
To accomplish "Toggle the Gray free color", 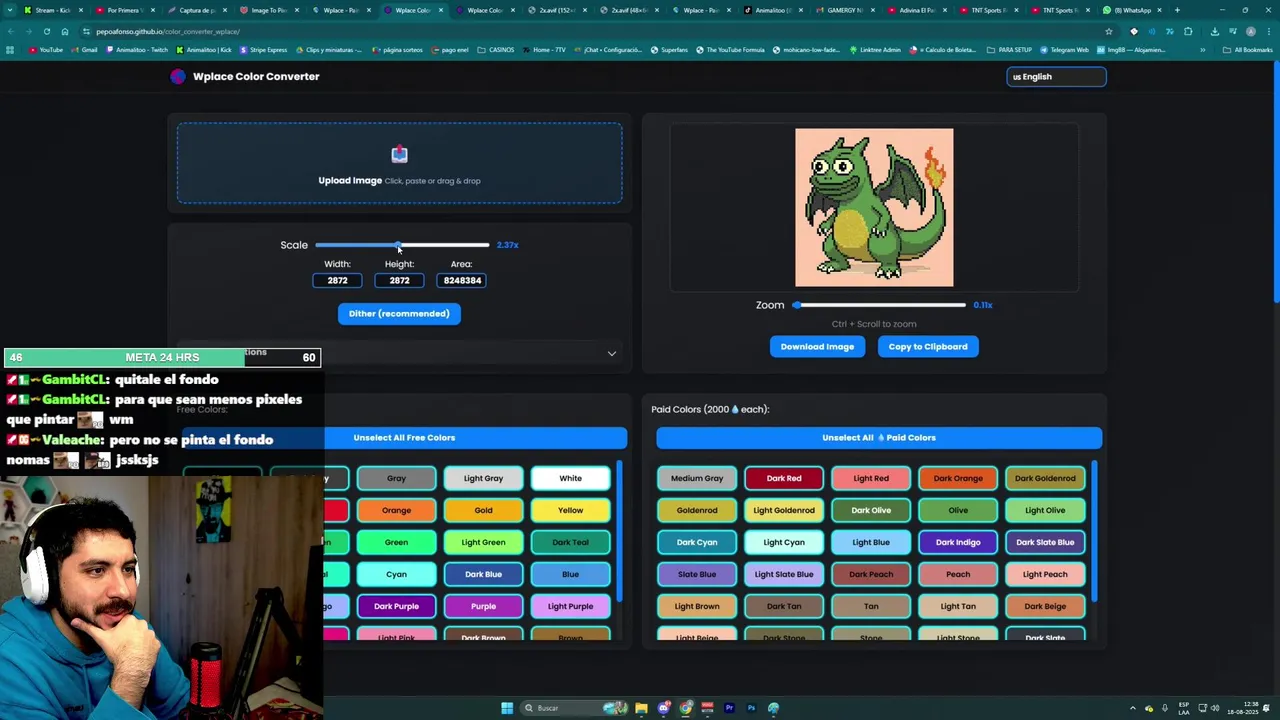I will (396, 478).
